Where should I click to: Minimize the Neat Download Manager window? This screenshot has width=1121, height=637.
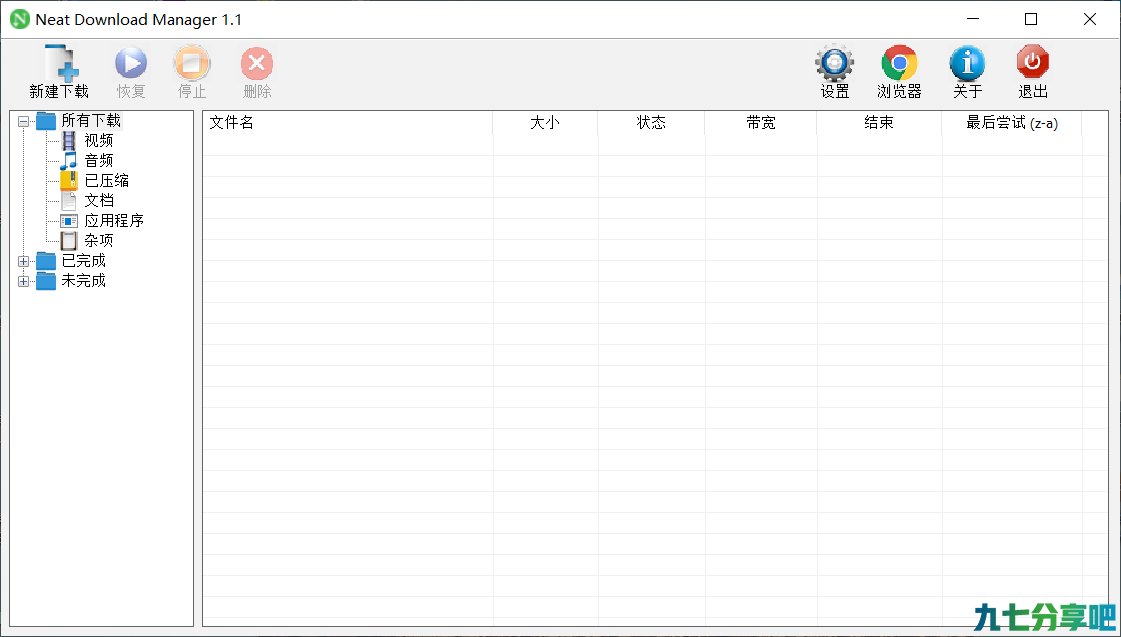click(x=972, y=19)
